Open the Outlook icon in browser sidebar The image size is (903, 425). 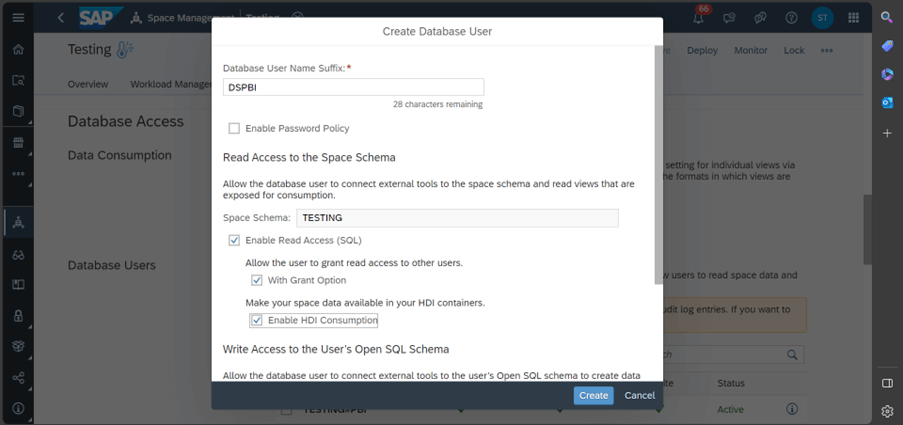(887, 103)
